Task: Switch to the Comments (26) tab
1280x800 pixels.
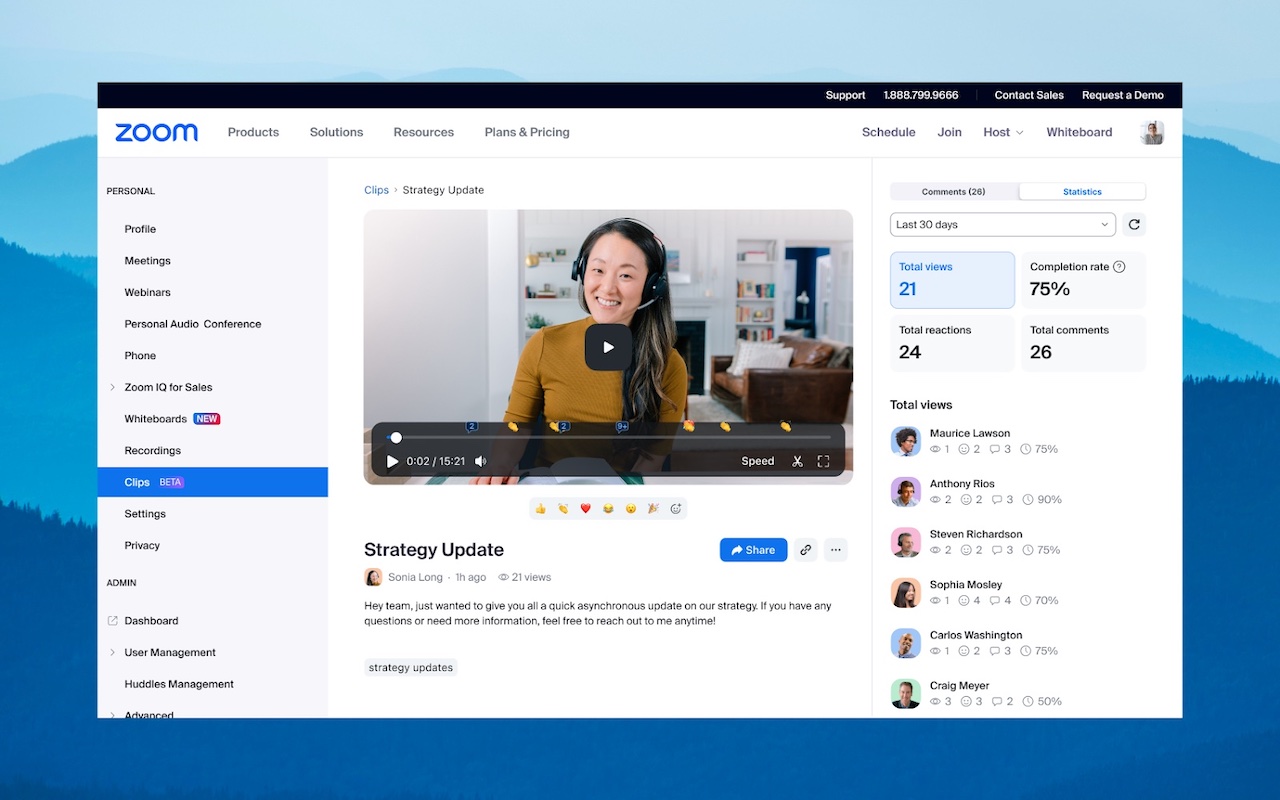Action: coord(953,192)
